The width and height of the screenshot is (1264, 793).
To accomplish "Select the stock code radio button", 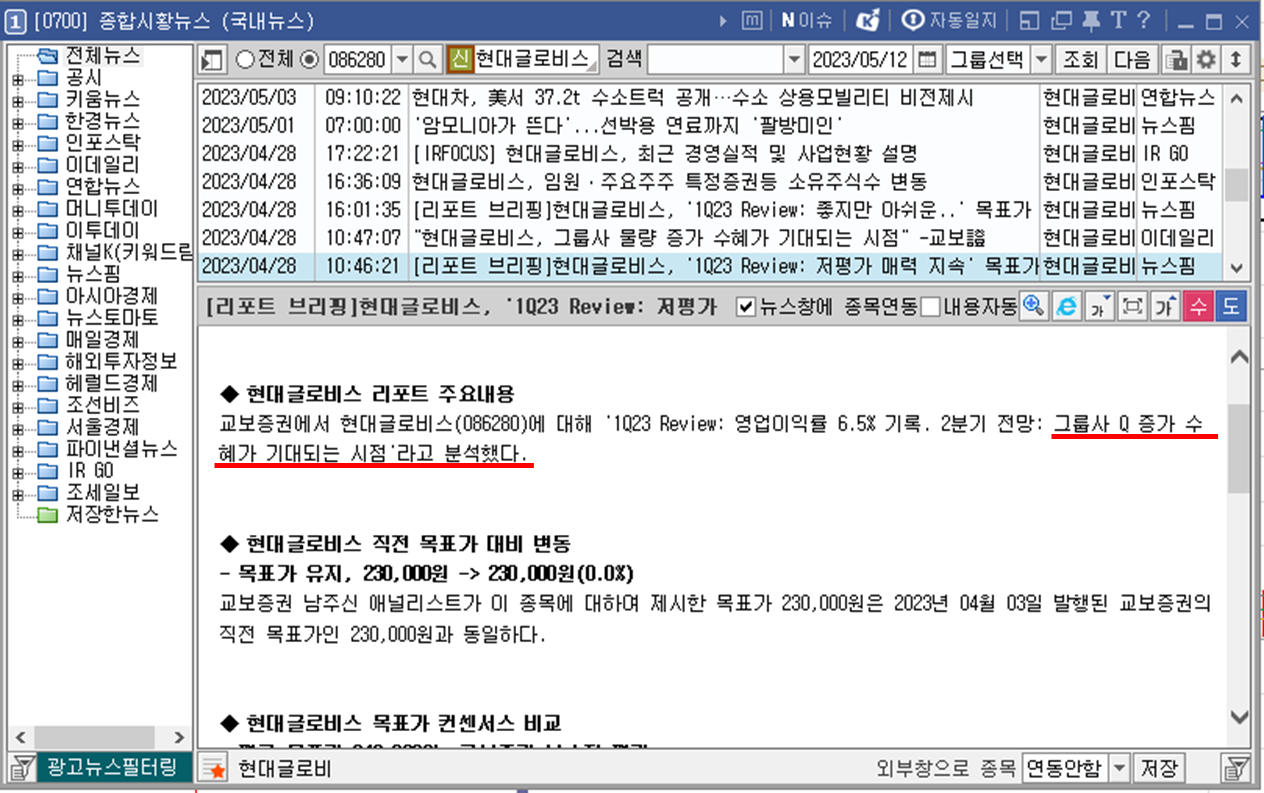I will coord(309,60).
